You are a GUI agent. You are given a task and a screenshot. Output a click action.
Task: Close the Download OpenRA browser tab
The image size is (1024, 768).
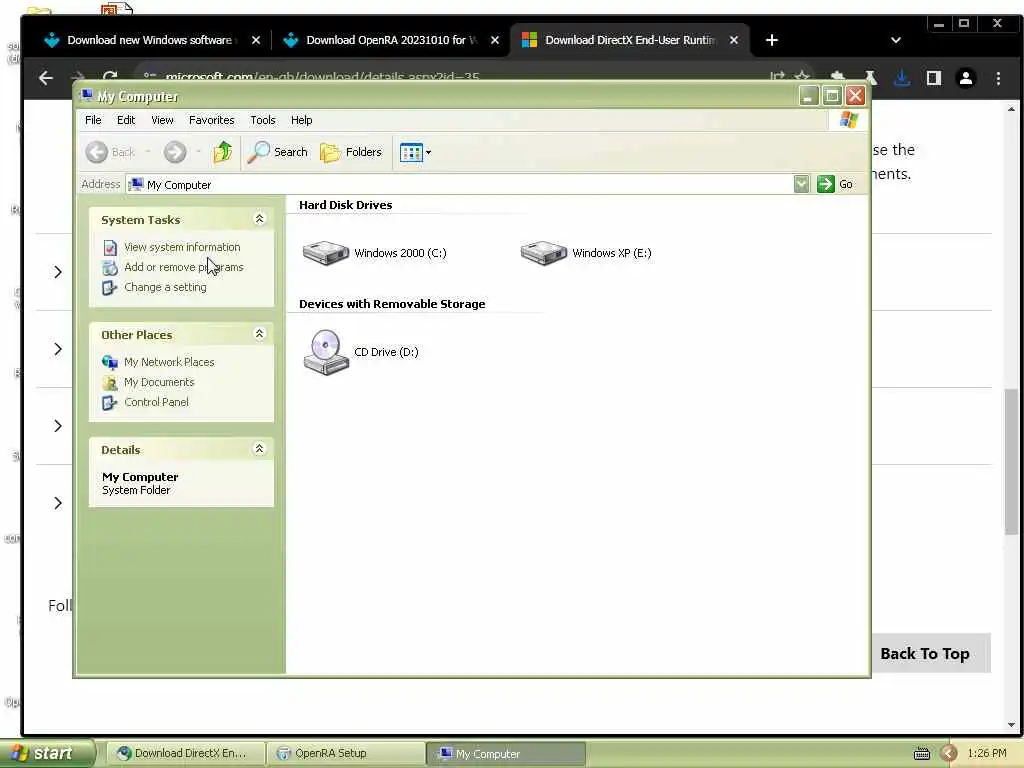(x=495, y=40)
